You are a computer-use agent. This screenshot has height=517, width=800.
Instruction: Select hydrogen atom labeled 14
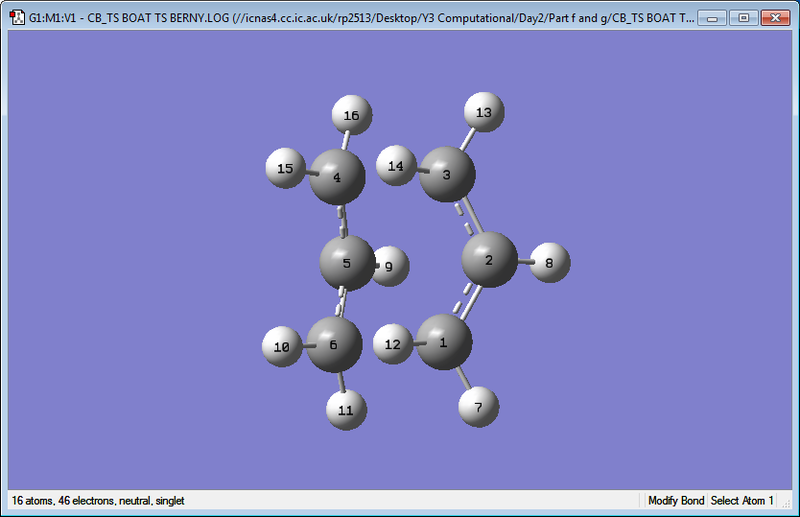(x=396, y=165)
